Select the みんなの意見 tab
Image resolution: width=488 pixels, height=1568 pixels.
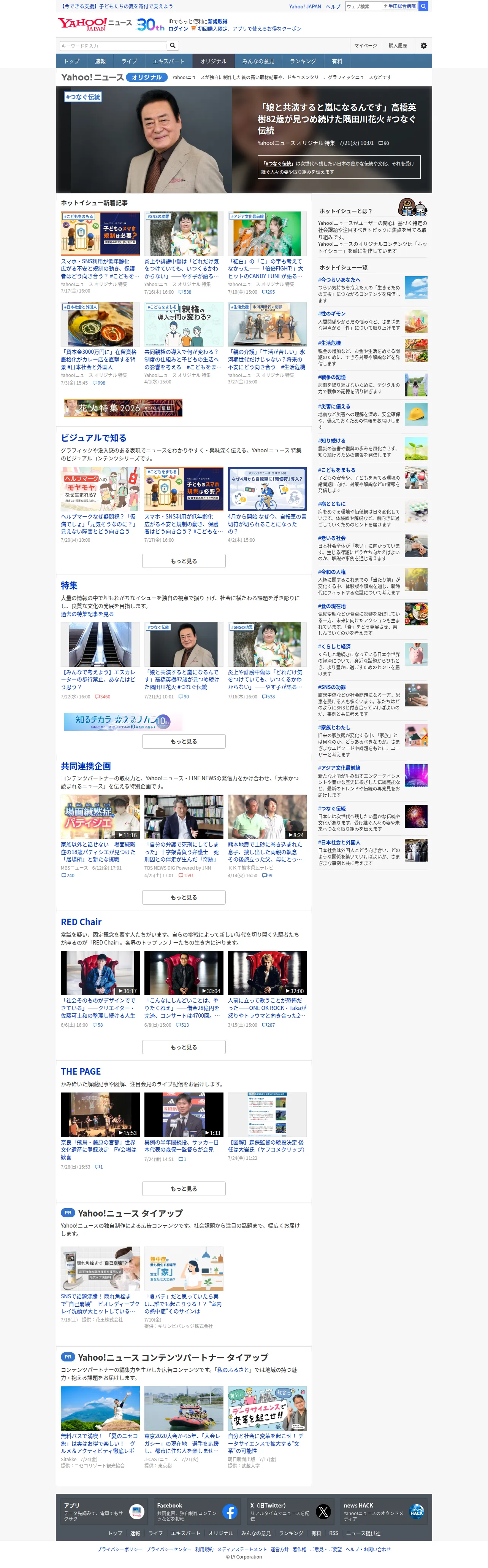(x=258, y=62)
